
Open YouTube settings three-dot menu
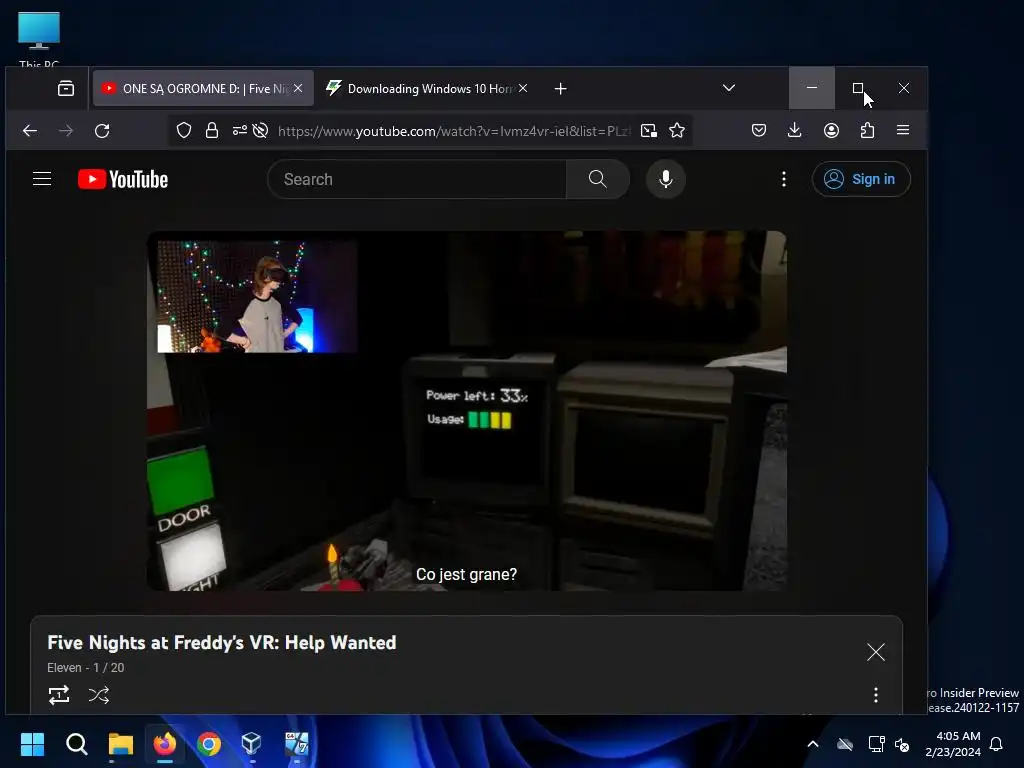tap(784, 179)
